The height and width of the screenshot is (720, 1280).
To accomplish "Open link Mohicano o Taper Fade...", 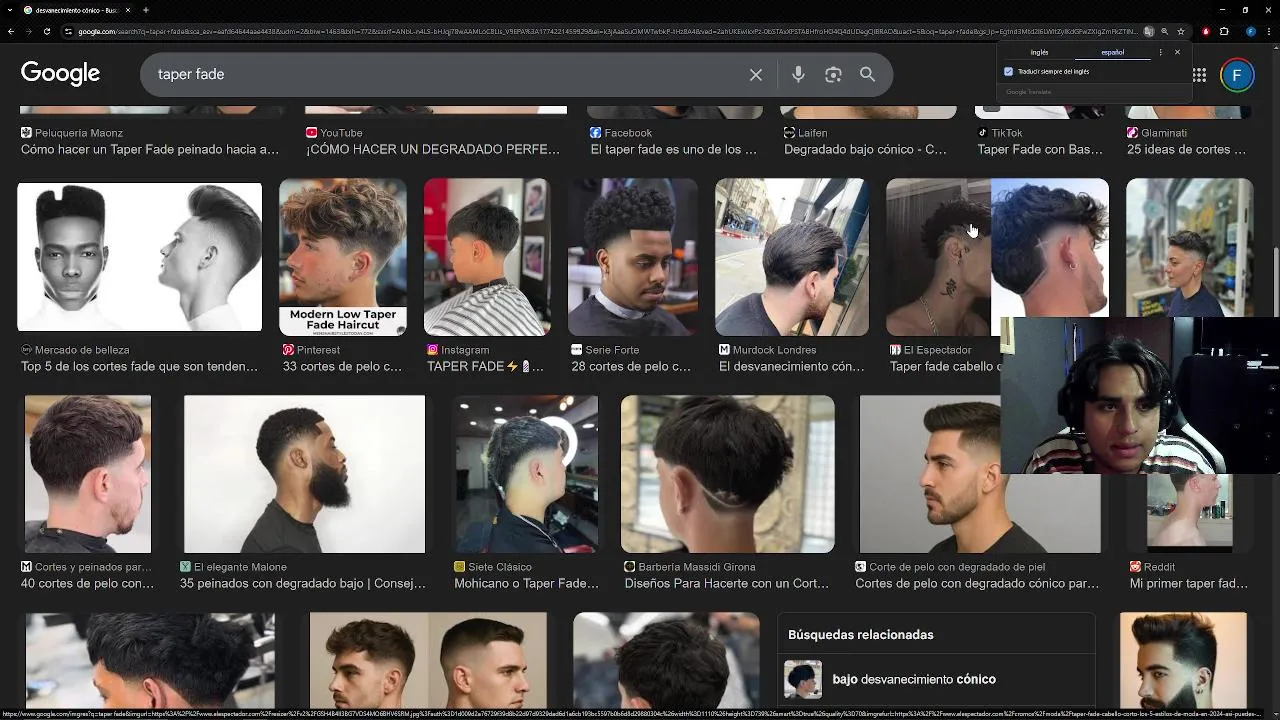I will pos(526,584).
